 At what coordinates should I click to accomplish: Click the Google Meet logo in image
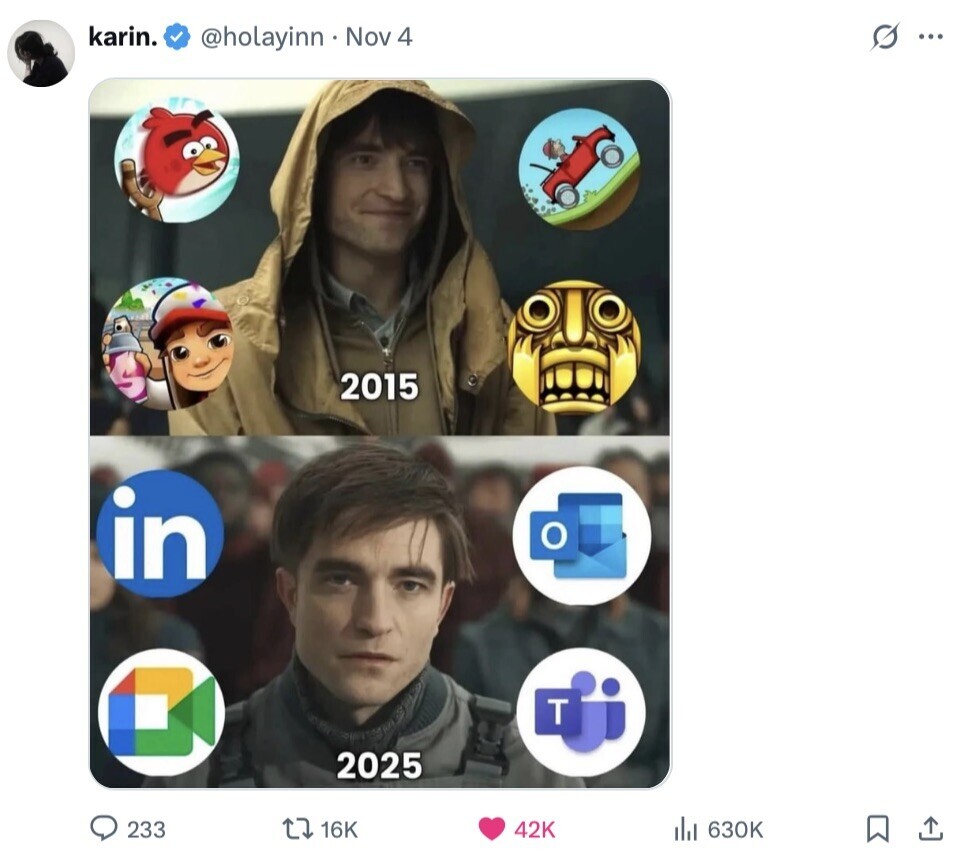161,711
